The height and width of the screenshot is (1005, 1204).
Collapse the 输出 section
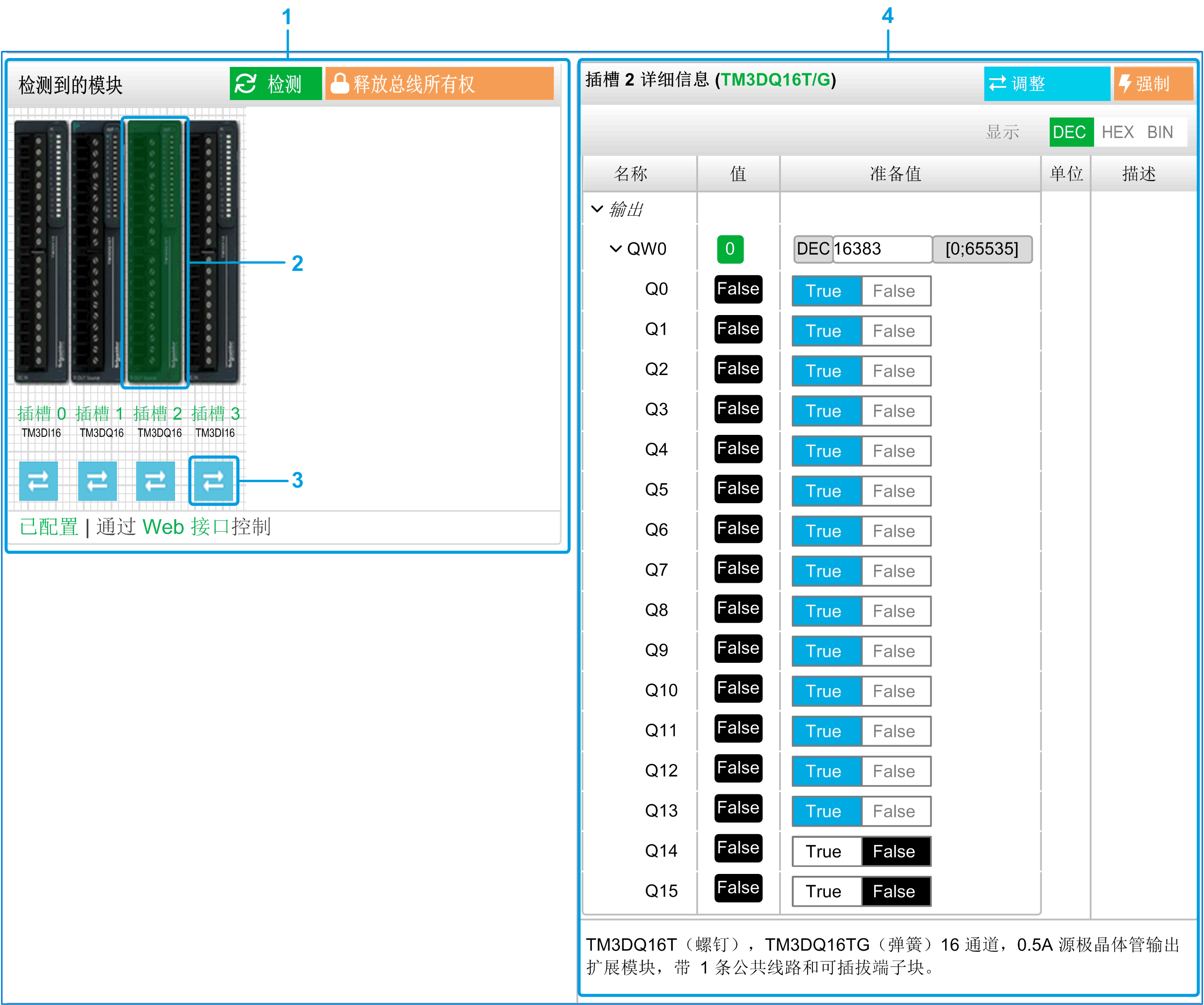click(x=597, y=209)
